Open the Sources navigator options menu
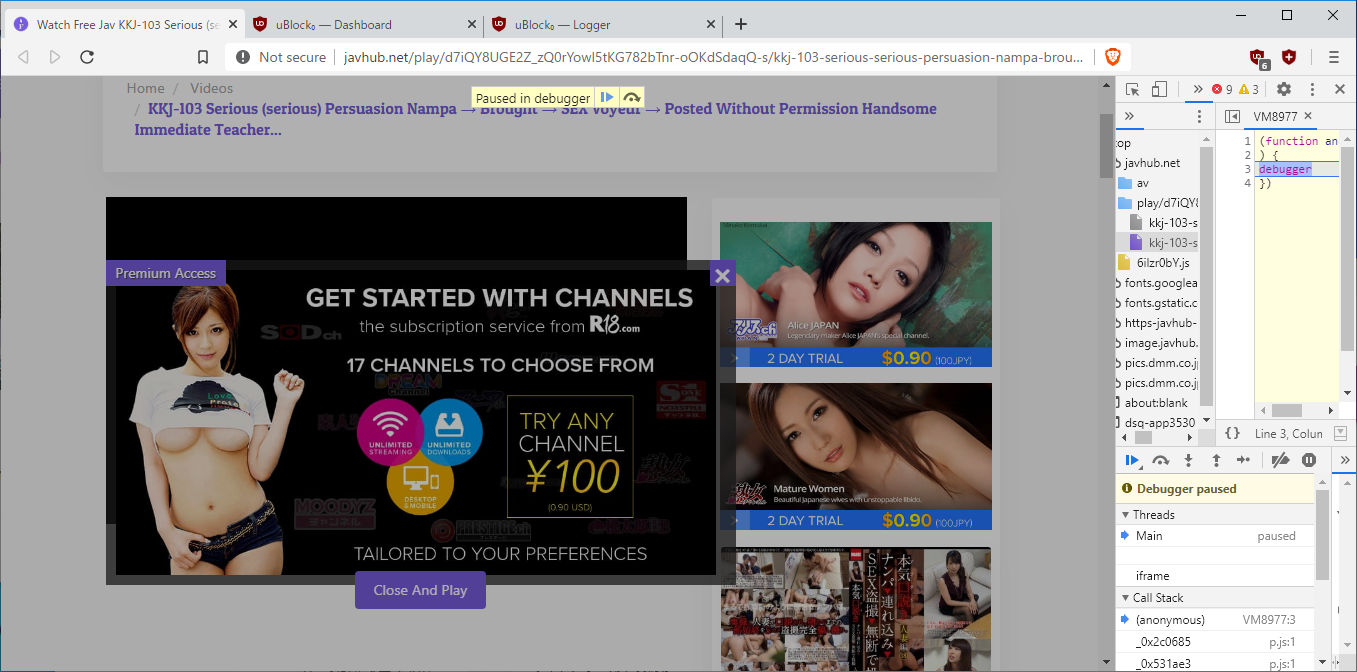This screenshot has height=672, width=1357. pos(1200,117)
